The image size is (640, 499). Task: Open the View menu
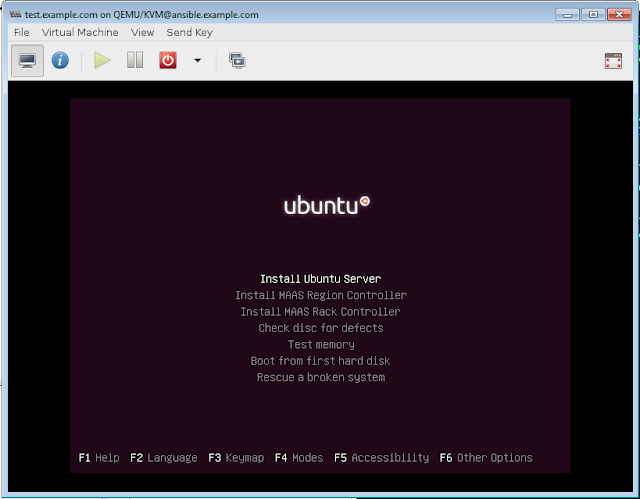142,32
